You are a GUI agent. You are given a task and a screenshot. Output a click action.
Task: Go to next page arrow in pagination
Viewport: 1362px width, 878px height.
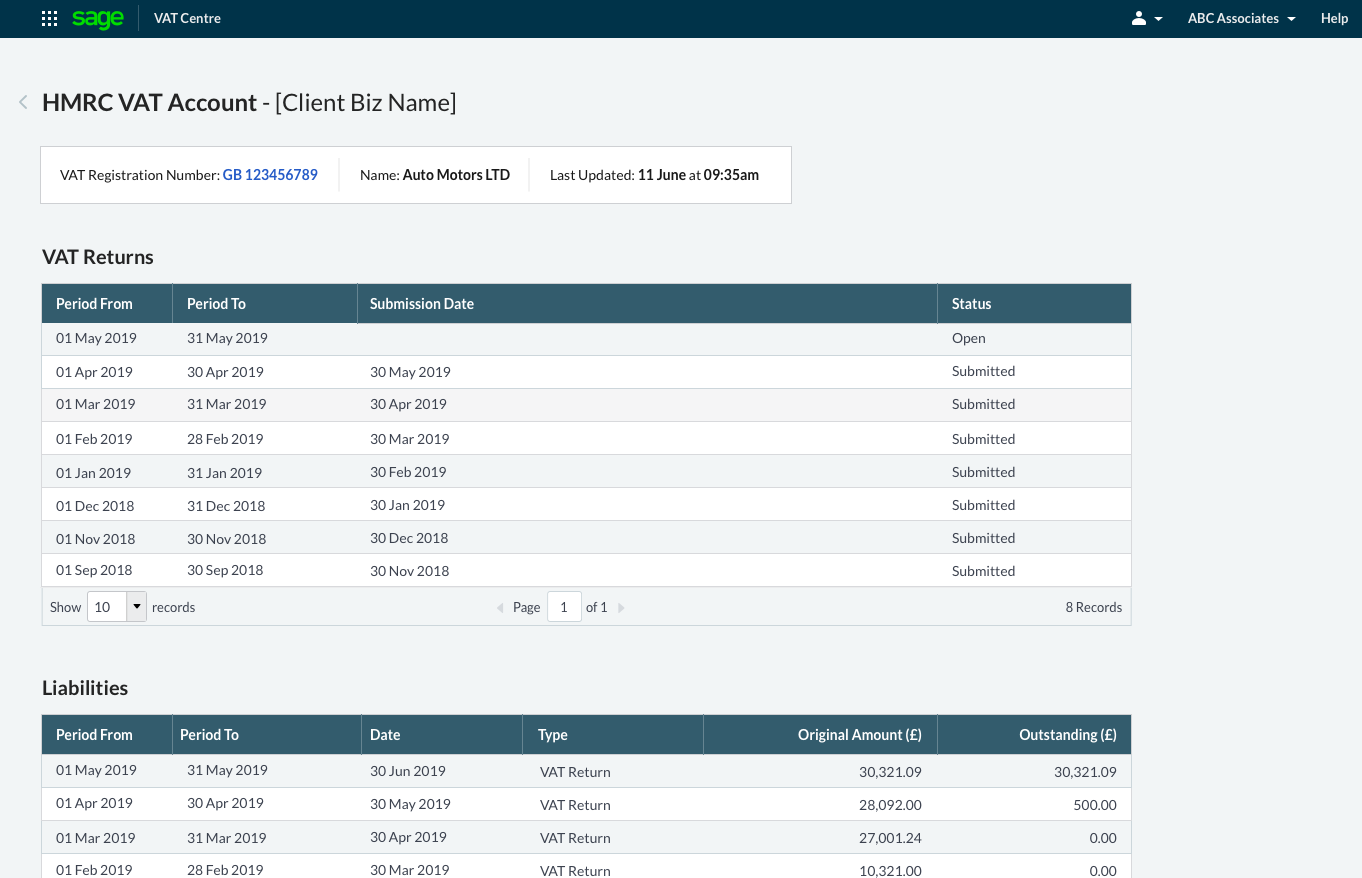621,608
